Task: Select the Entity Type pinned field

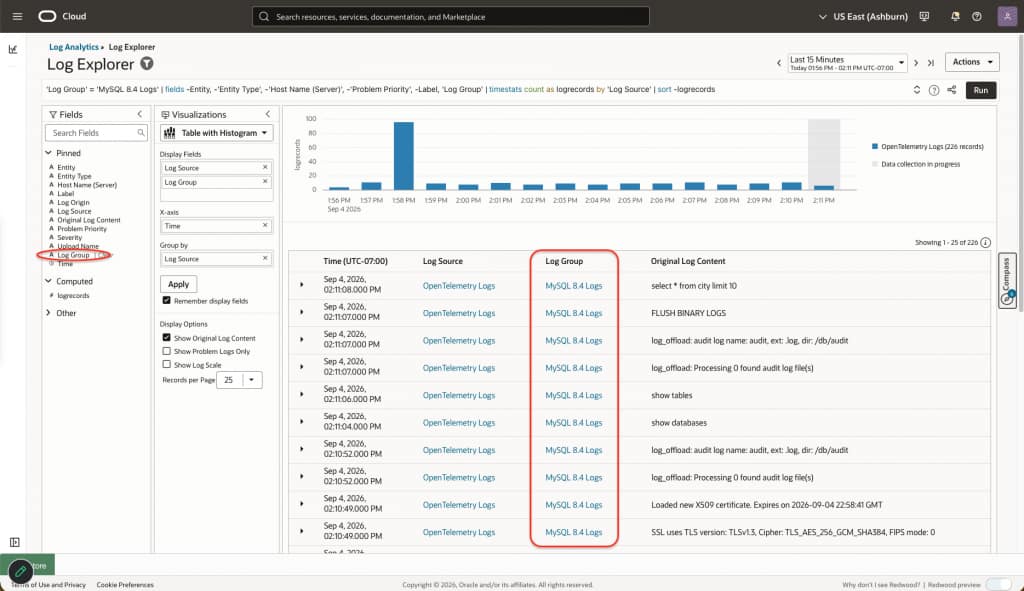Action: tap(74, 176)
